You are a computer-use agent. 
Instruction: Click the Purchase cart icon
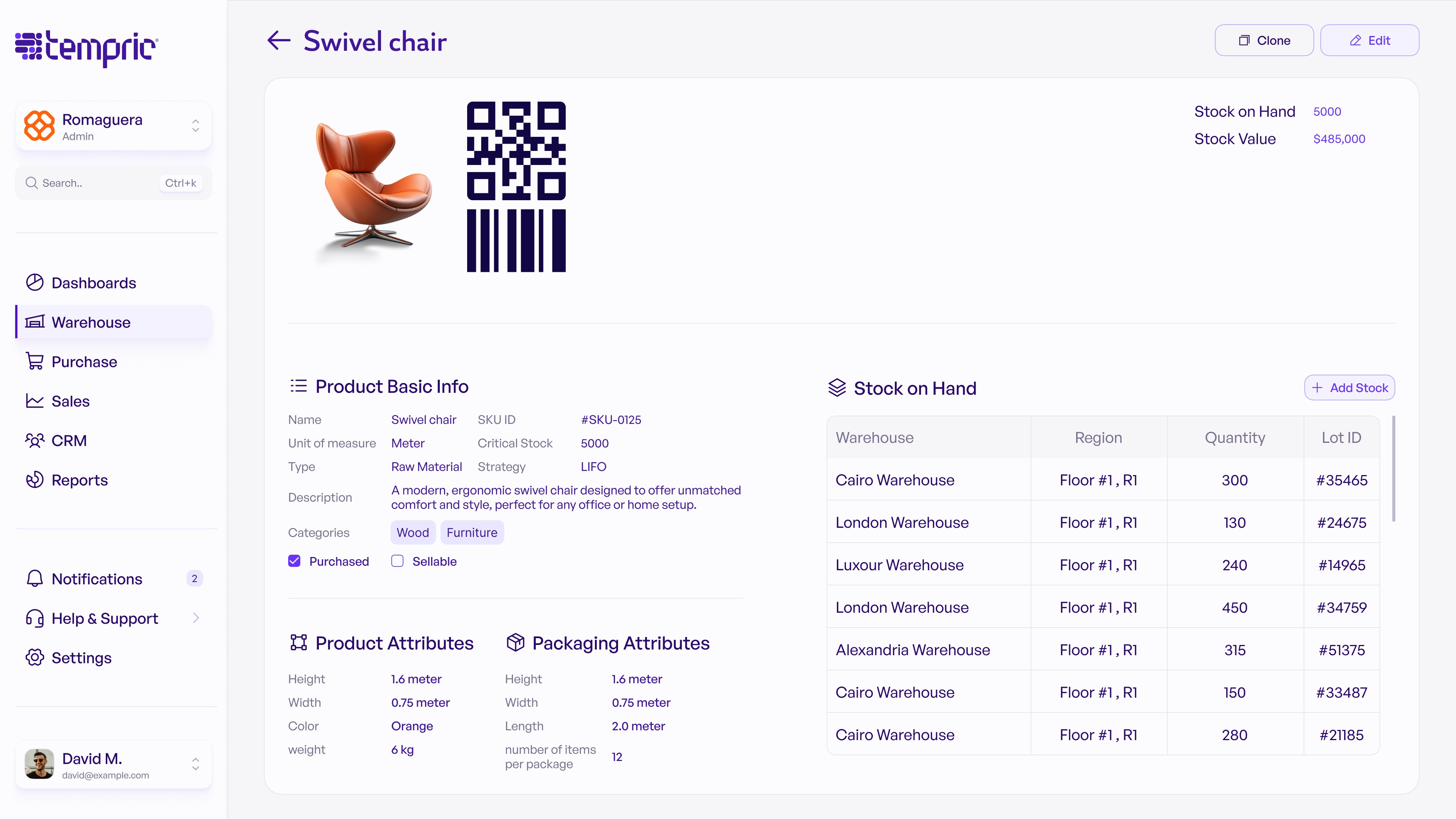(35, 362)
